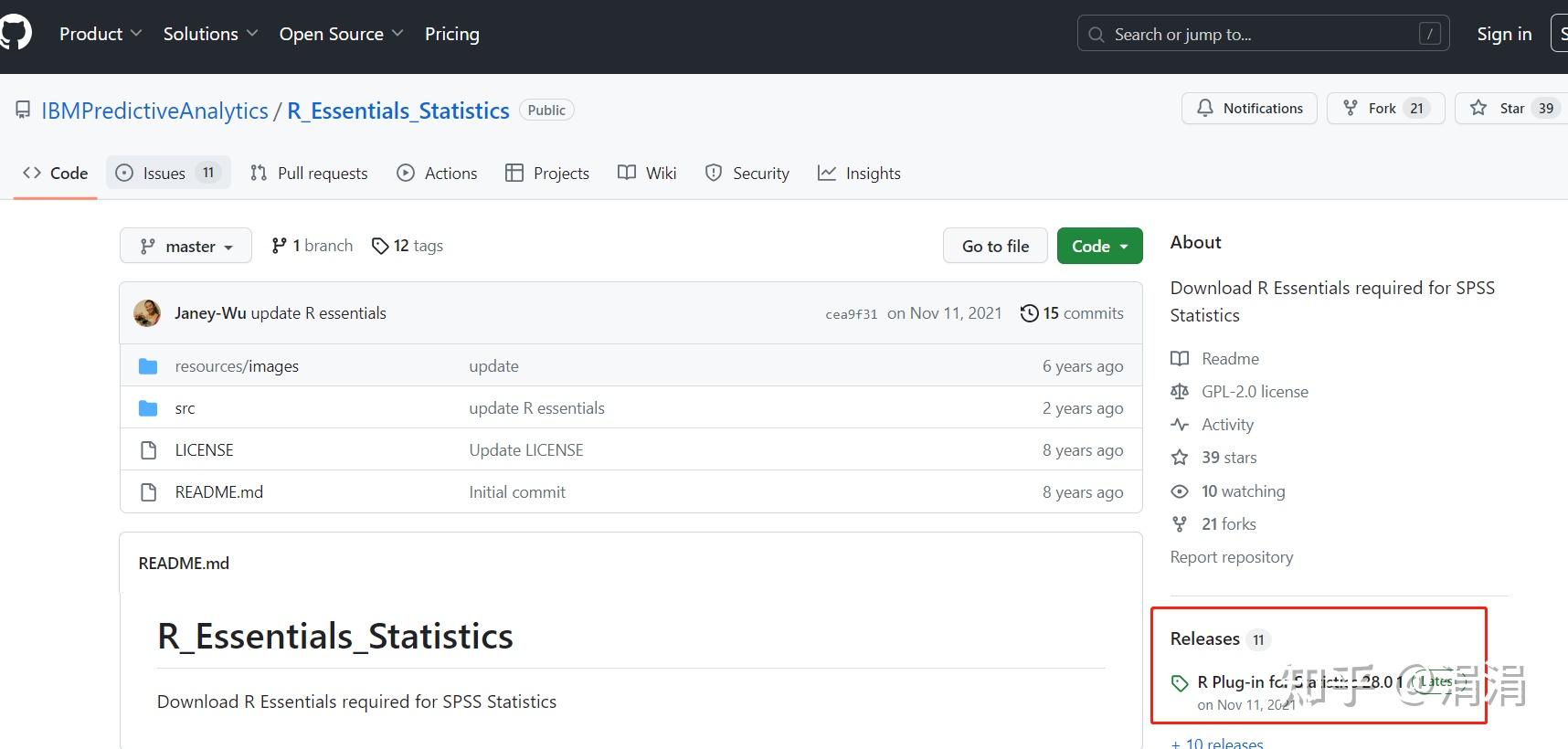
Task: Switch to the Insights tab
Action: tap(859, 173)
